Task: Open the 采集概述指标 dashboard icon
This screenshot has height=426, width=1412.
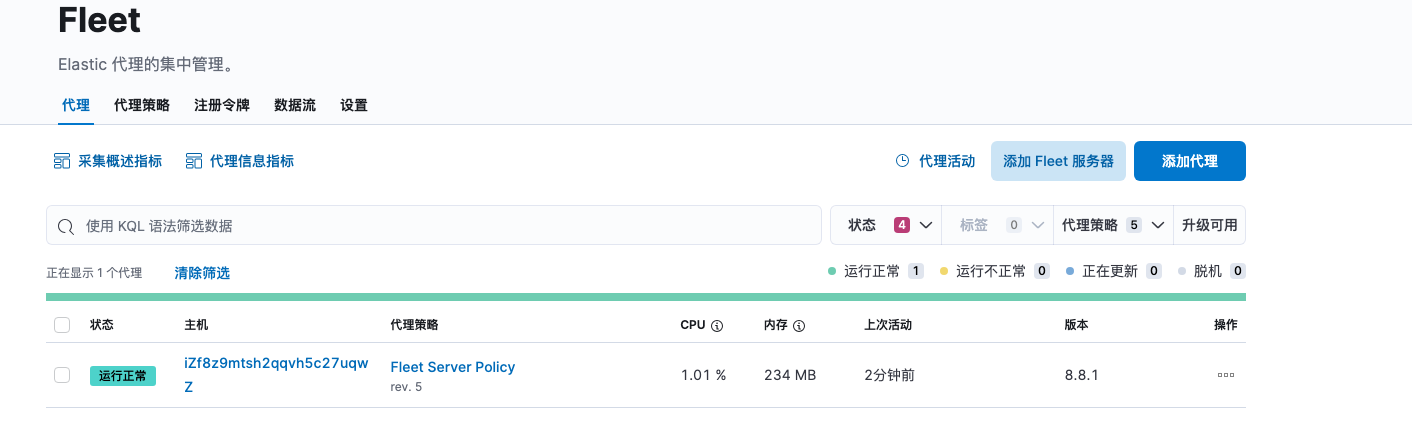Action: 62,161
